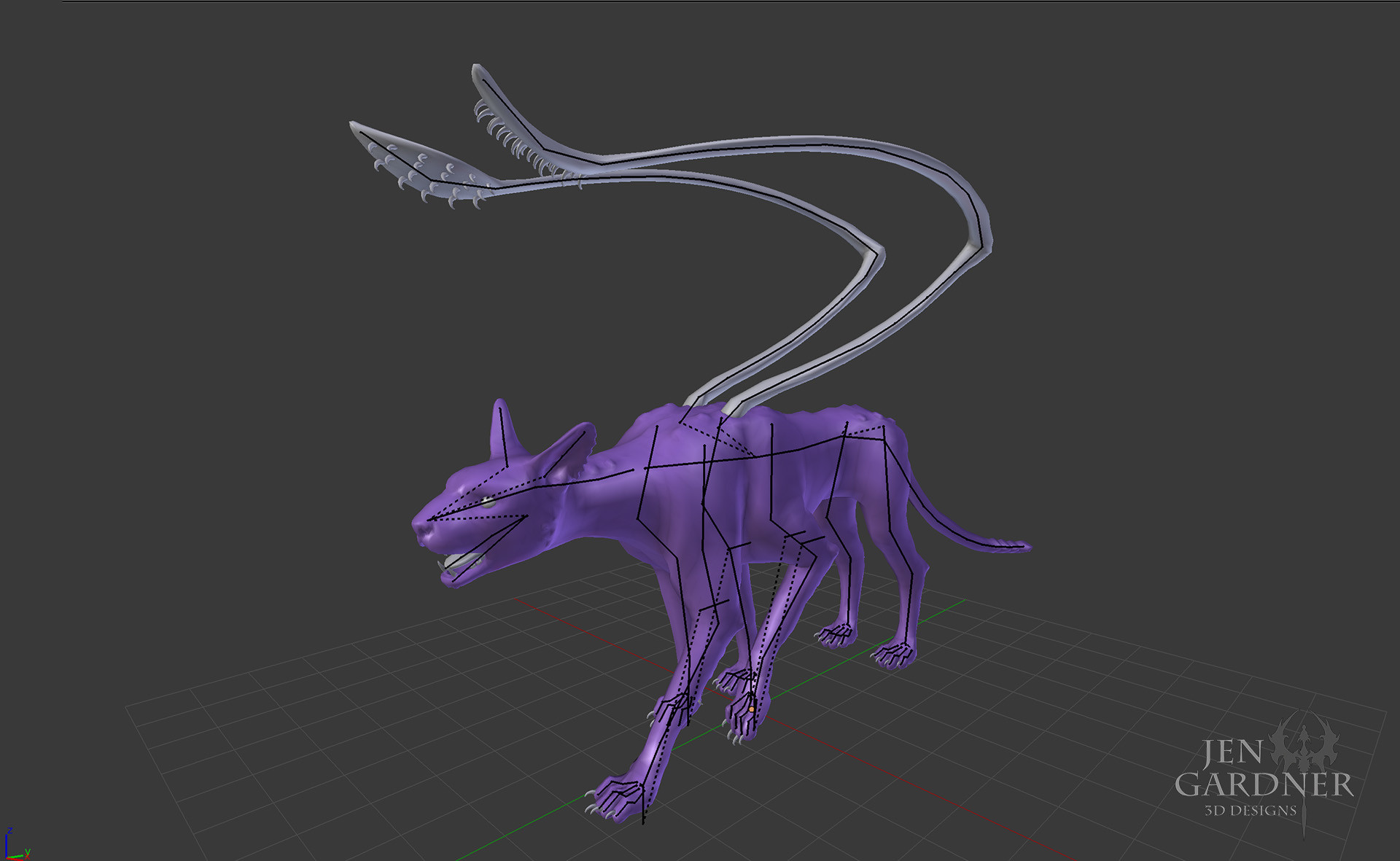The height and width of the screenshot is (861, 1400).
Task: Click the blue Z axis label on the gizmo
Action: point(10,830)
